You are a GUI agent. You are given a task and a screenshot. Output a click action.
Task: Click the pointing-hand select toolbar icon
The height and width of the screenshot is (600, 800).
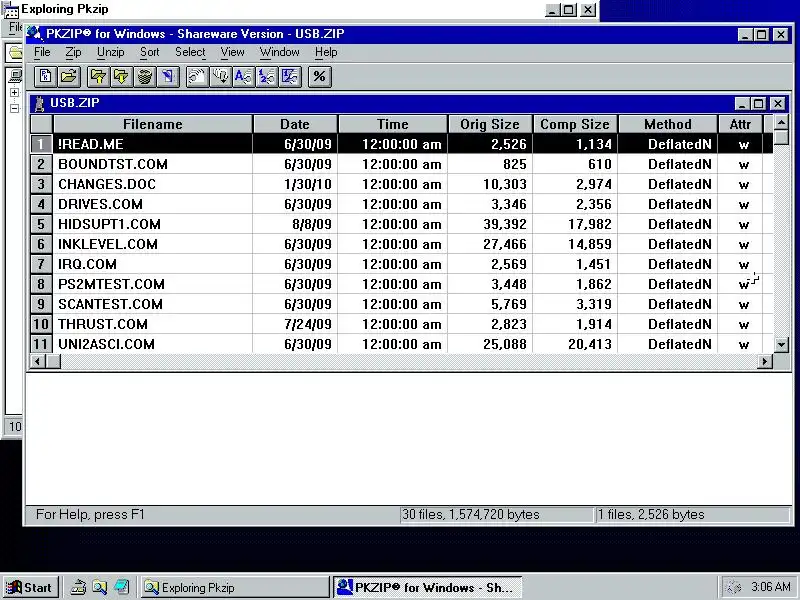(197, 77)
